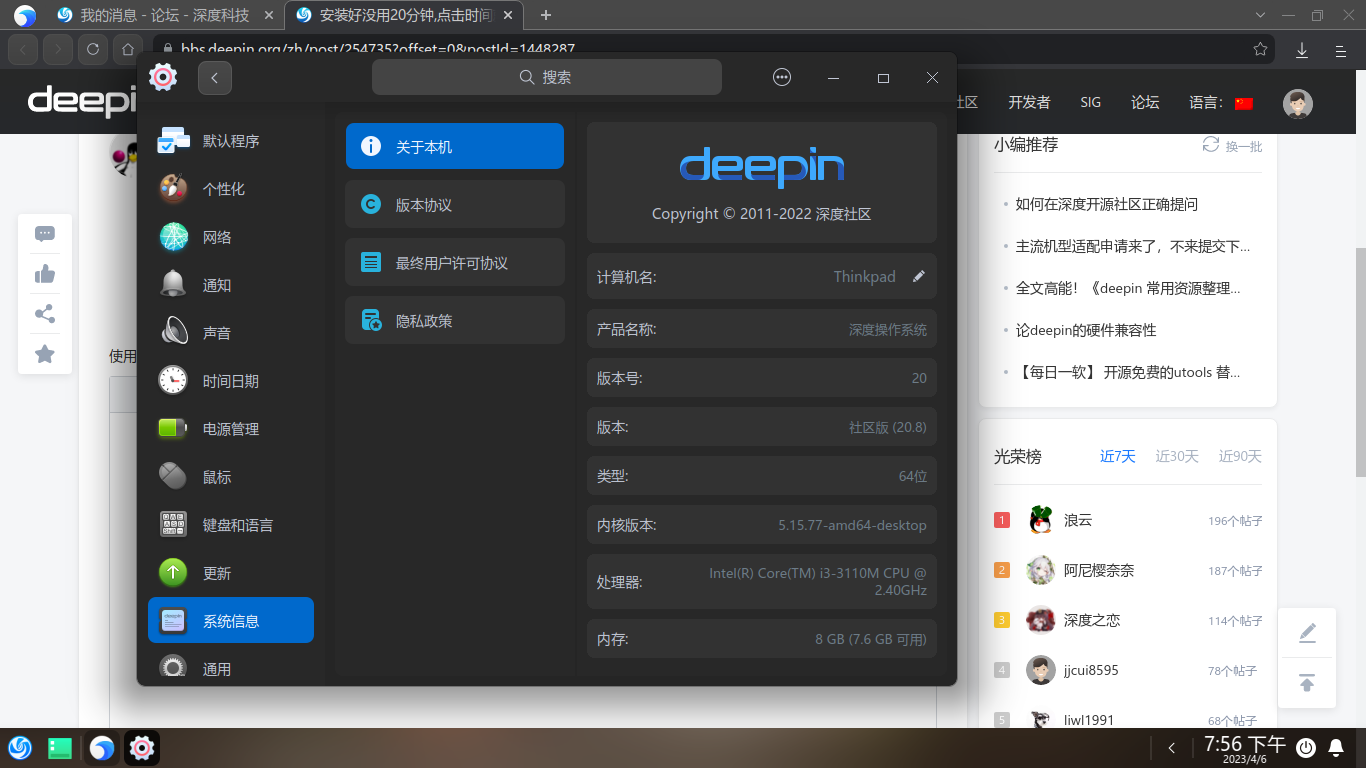Click inside the 搜索 search field
The width and height of the screenshot is (1366, 768).
pos(546,77)
